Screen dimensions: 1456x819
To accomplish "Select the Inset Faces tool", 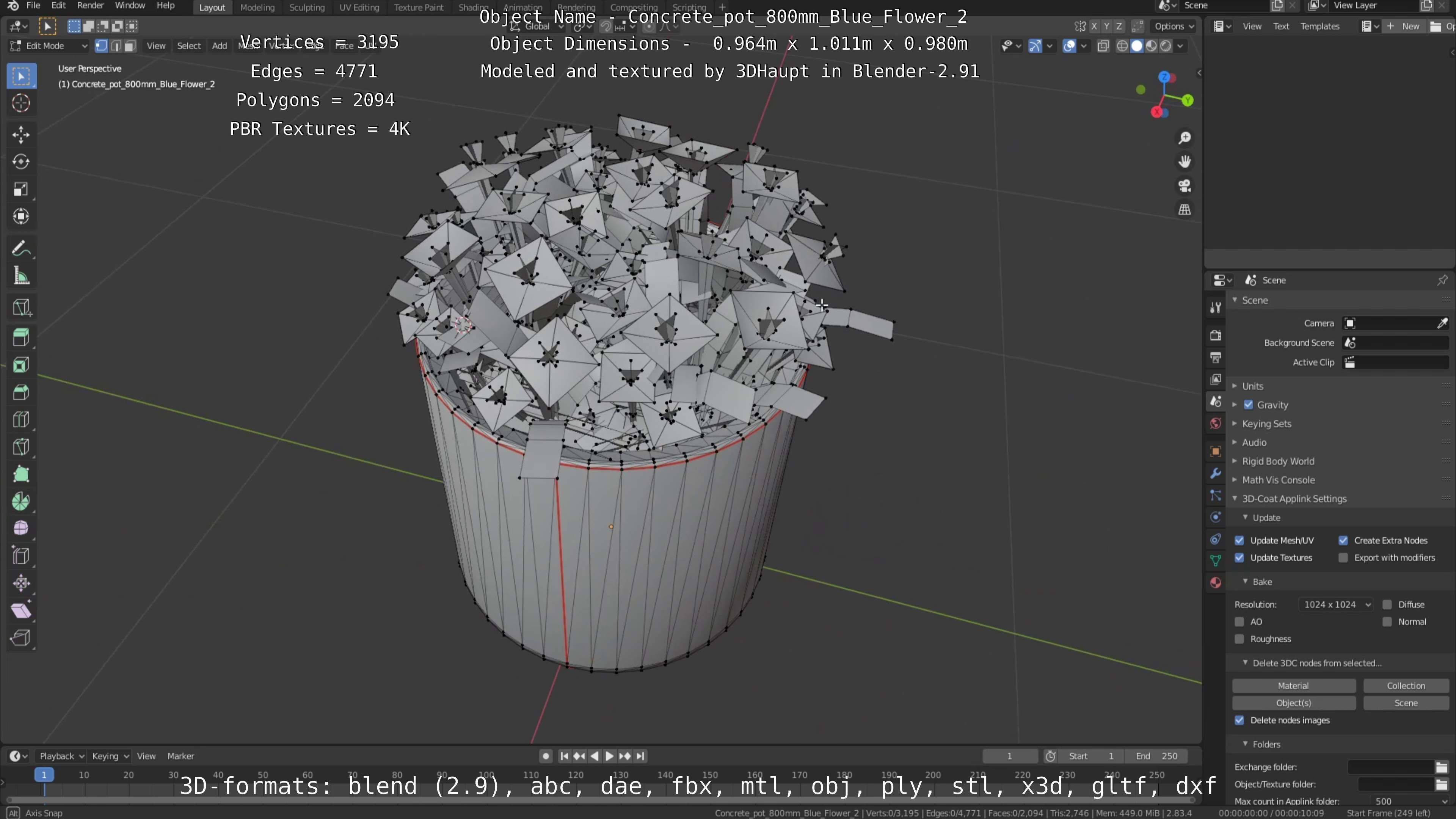I will pyautogui.click(x=21, y=365).
